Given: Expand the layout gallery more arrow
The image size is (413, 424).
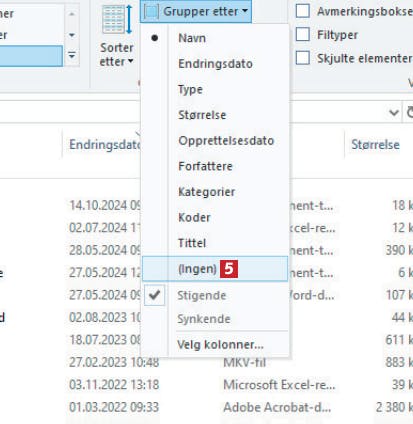Looking at the screenshot, I should (x=72, y=55).
